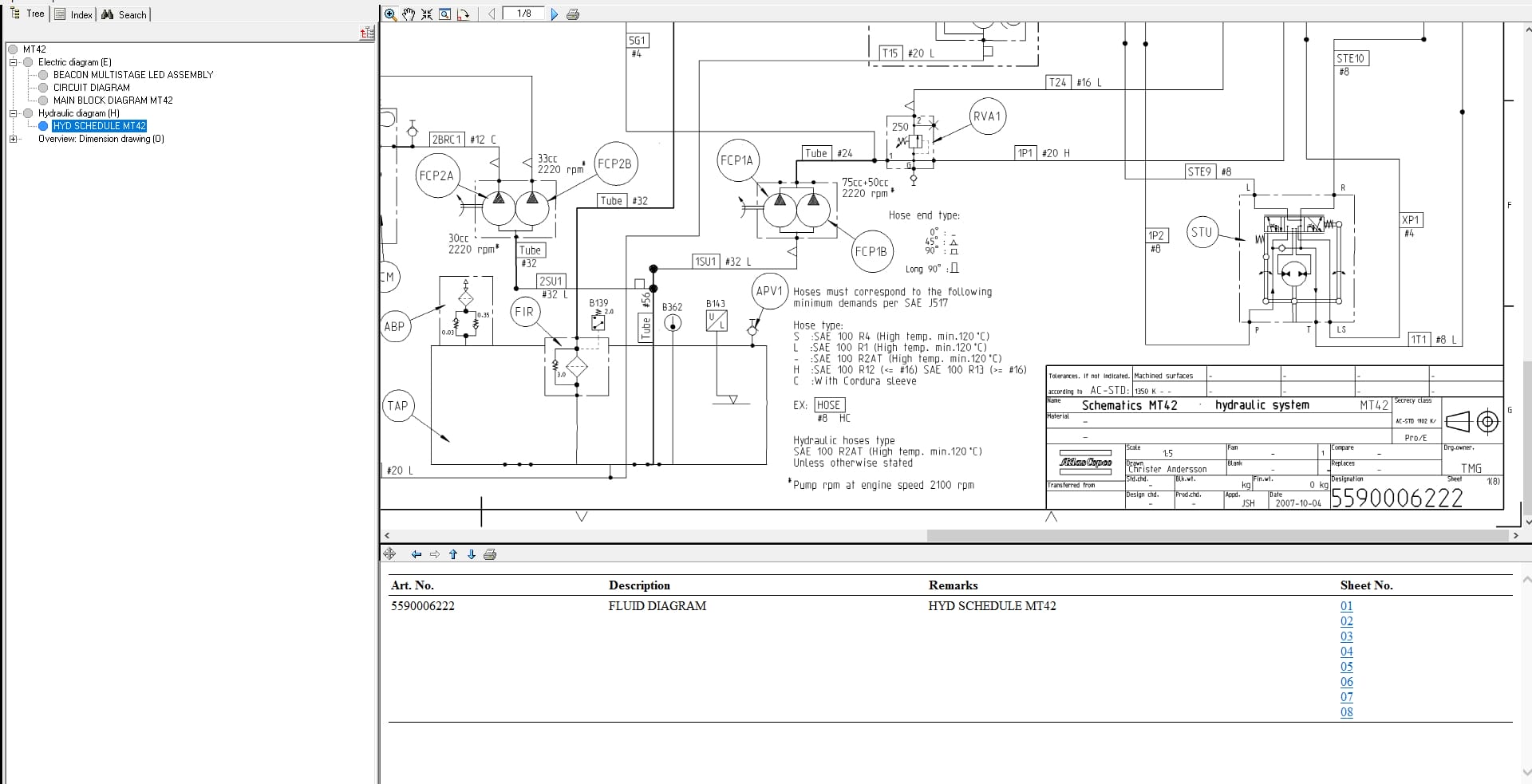The height and width of the screenshot is (784, 1532).
Task: Click diagram vertical scroll-down arrow
Action: click(1527, 522)
